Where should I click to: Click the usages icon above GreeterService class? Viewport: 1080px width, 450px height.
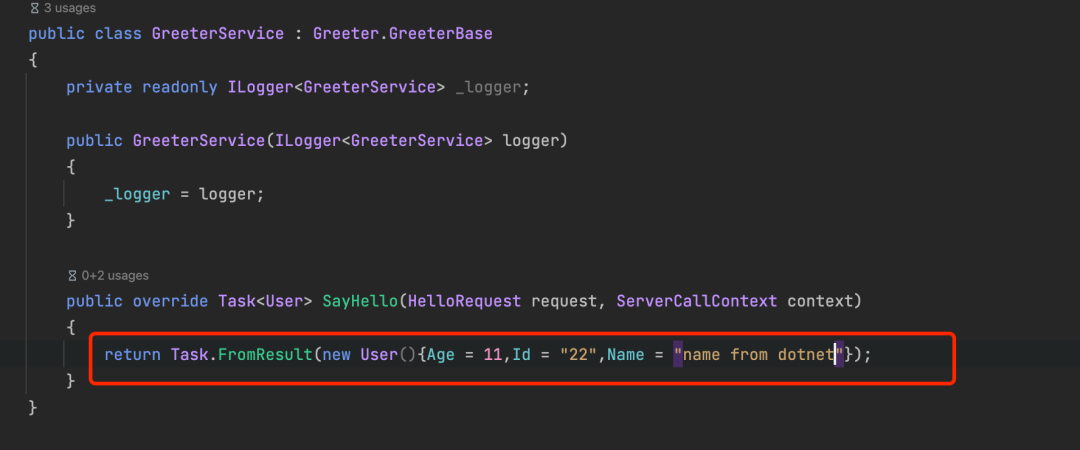33,9
